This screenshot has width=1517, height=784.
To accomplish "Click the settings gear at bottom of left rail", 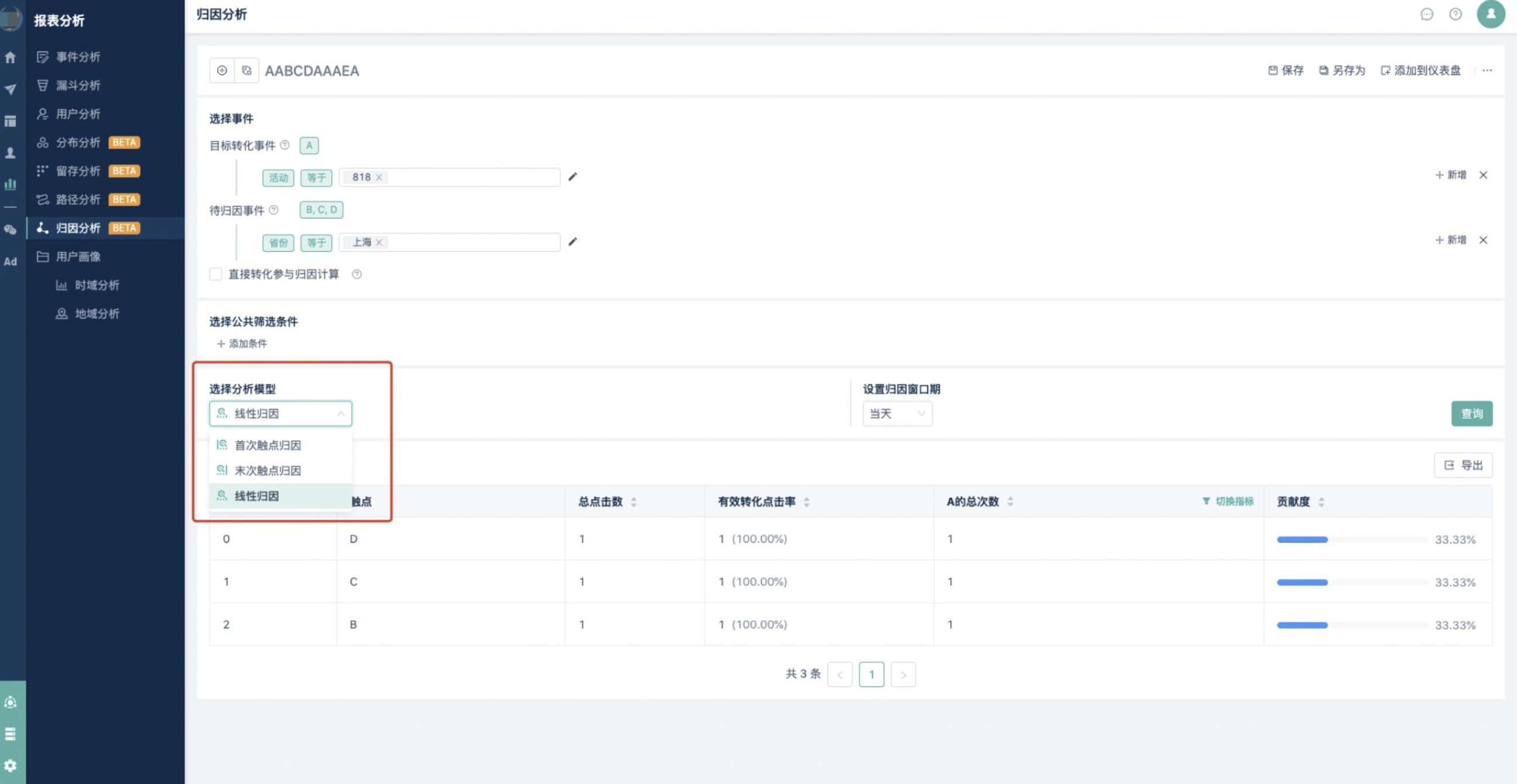I will tap(10, 766).
